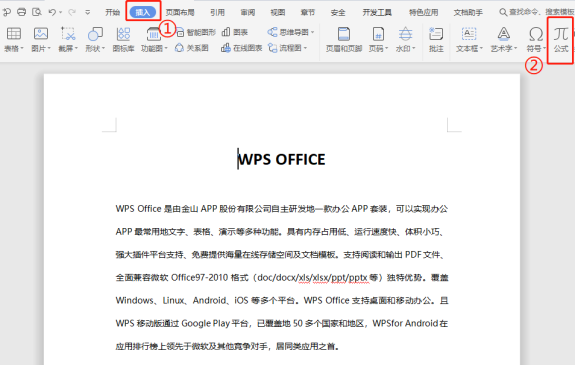Insert a table using 表格 icon
This screenshot has width=576, height=365.
pyautogui.click(x=14, y=34)
